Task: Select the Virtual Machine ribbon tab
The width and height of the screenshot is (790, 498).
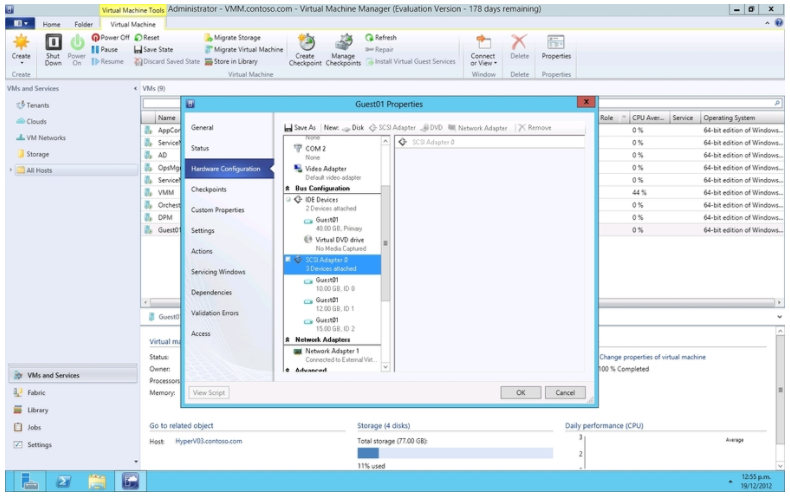Action: [133, 24]
